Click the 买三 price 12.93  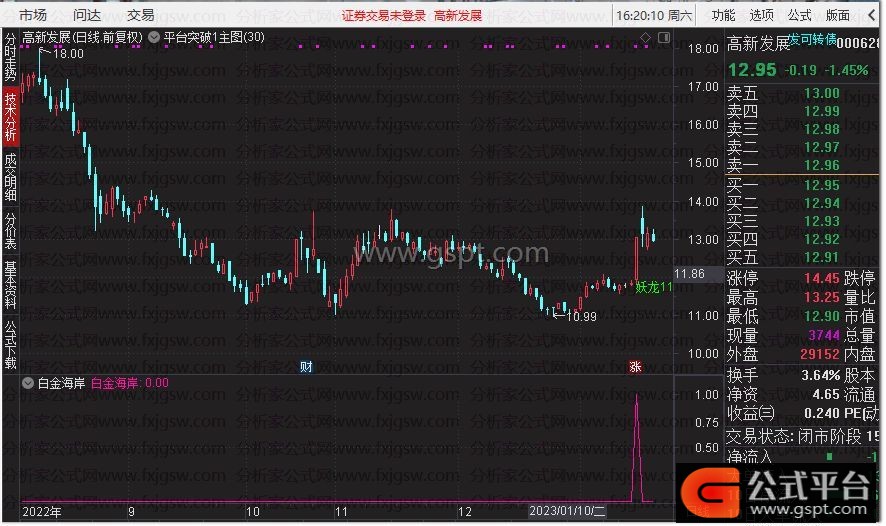[822, 221]
